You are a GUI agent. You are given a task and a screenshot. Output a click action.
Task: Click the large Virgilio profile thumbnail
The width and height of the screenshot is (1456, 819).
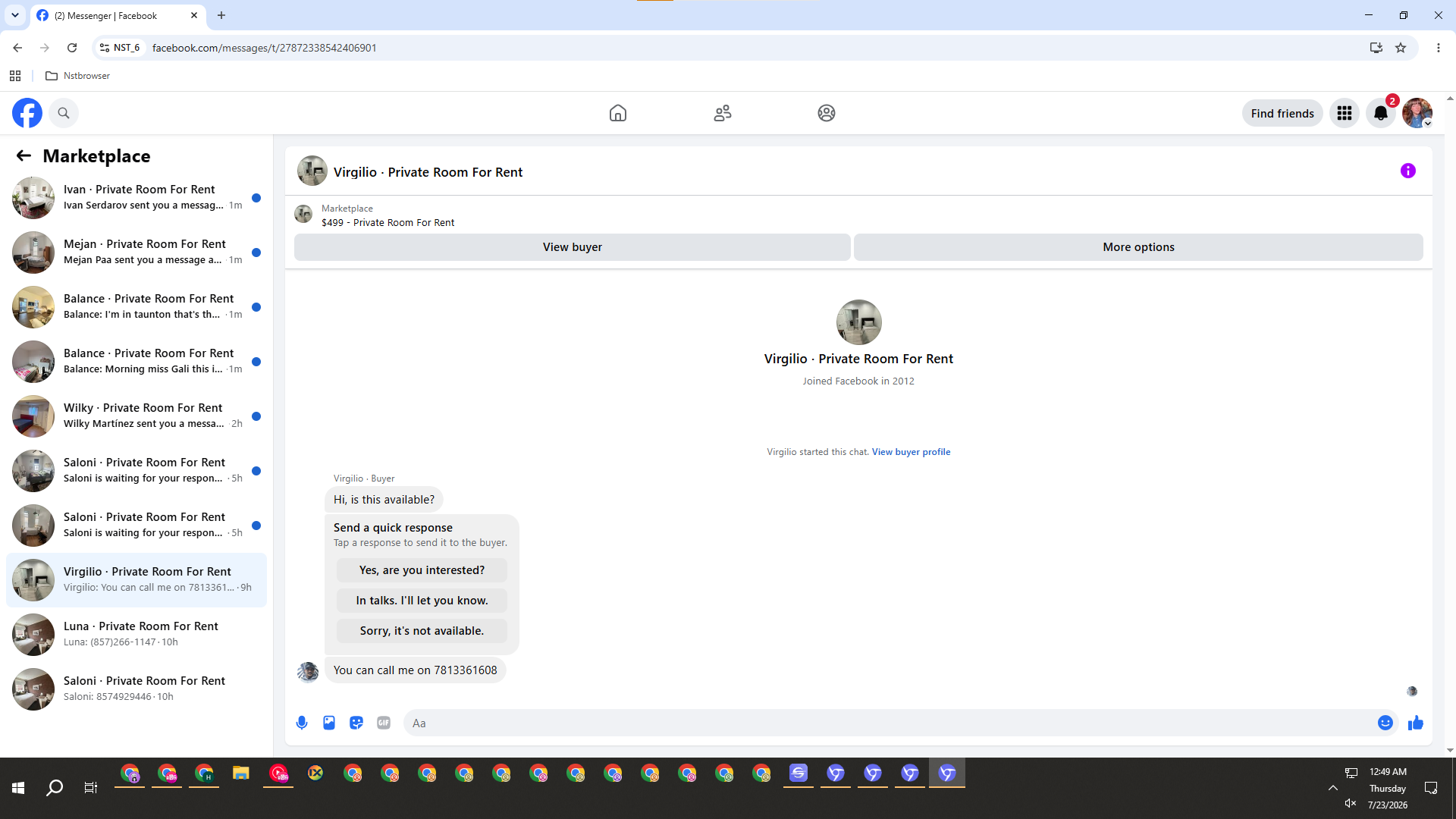click(x=858, y=322)
